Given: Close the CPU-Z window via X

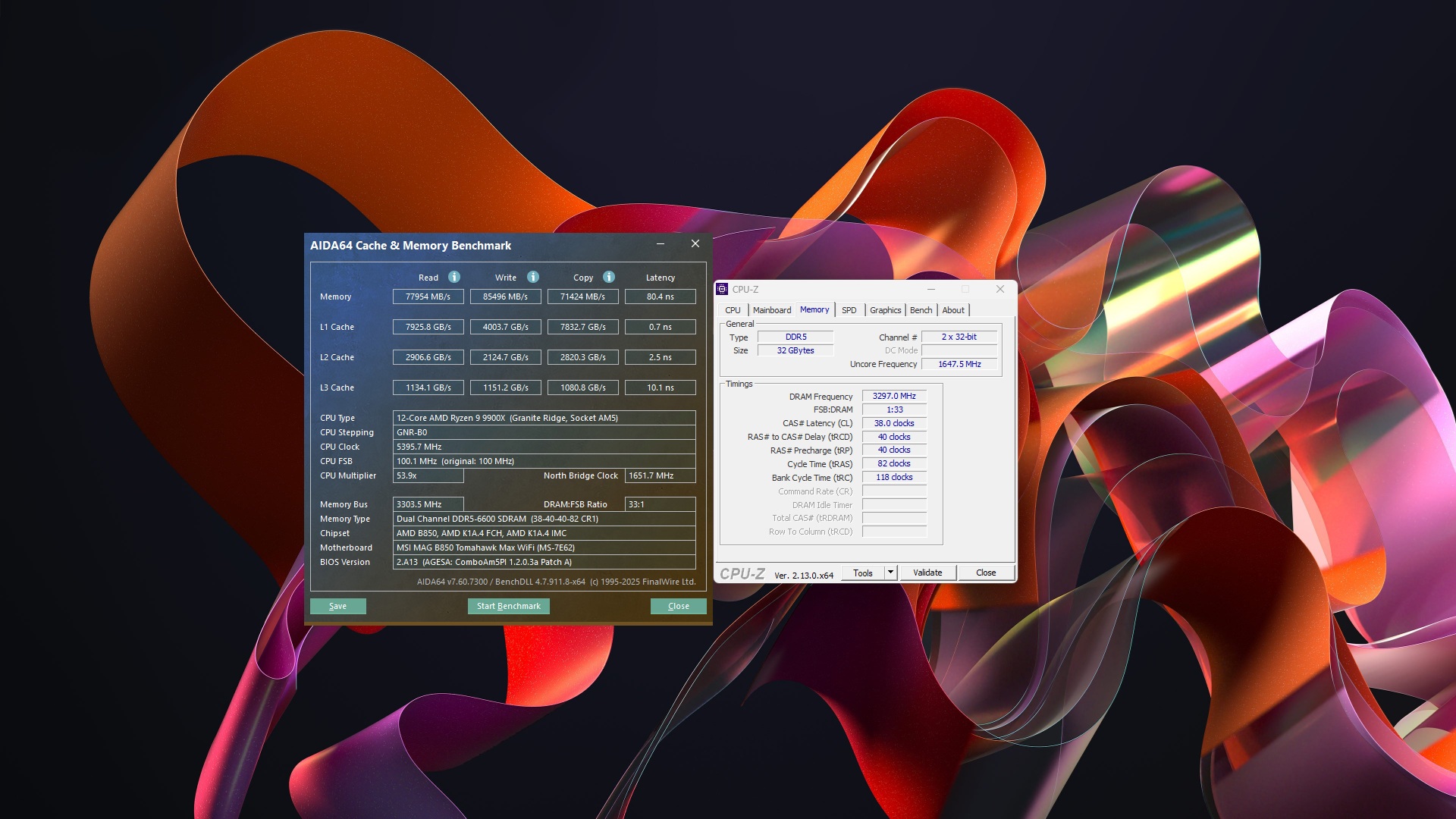Looking at the screenshot, I should tap(1000, 289).
